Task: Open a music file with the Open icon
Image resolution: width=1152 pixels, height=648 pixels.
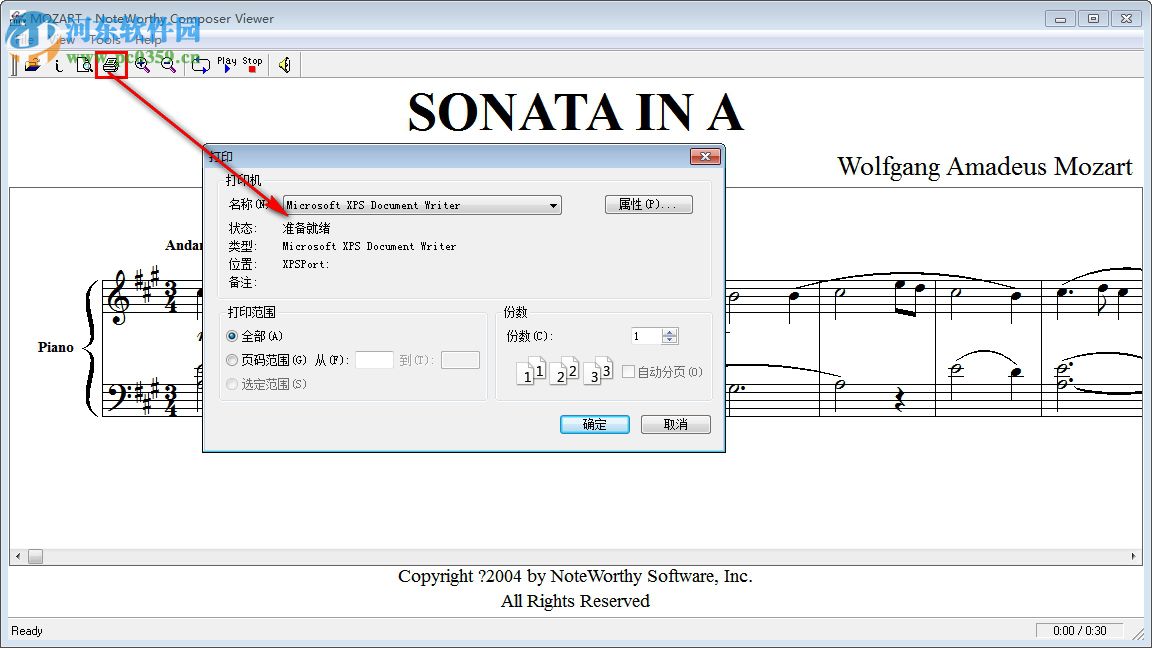Action: [33, 64]
